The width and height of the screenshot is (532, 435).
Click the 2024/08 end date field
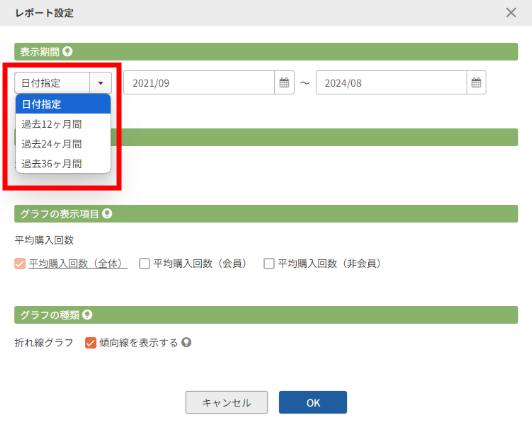coord(391,82)
